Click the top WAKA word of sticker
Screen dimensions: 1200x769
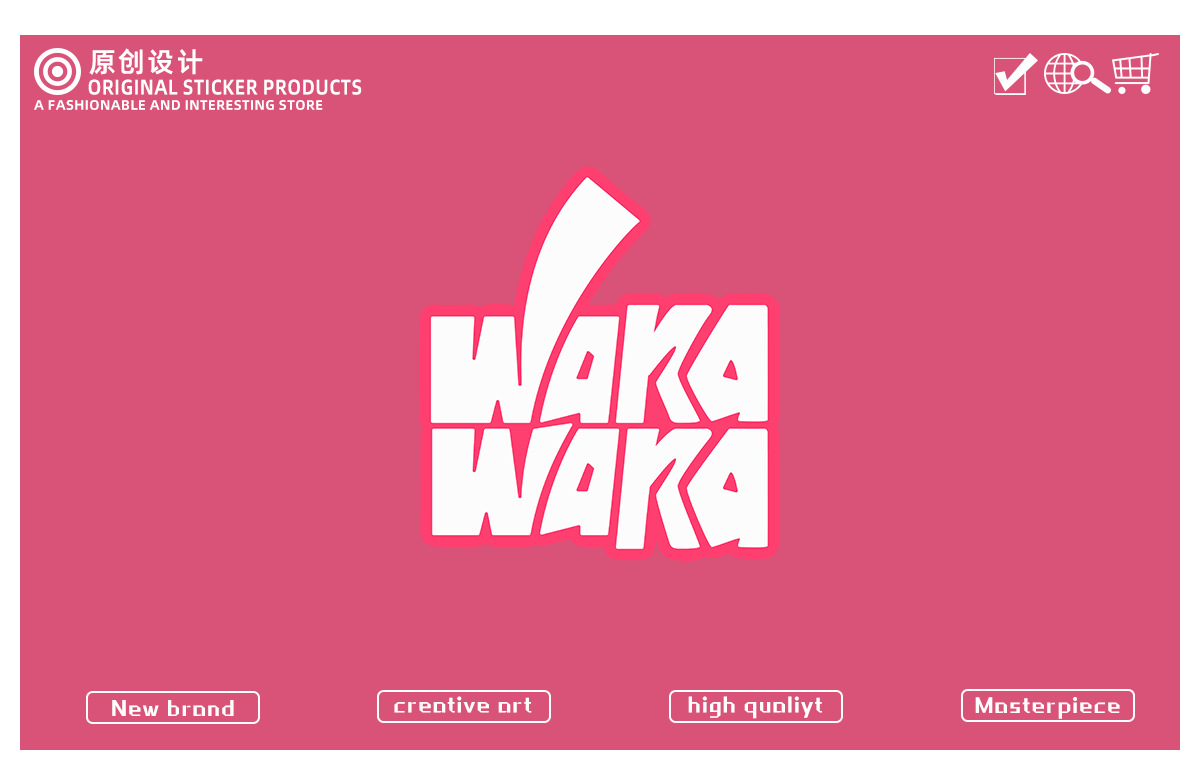600,365
